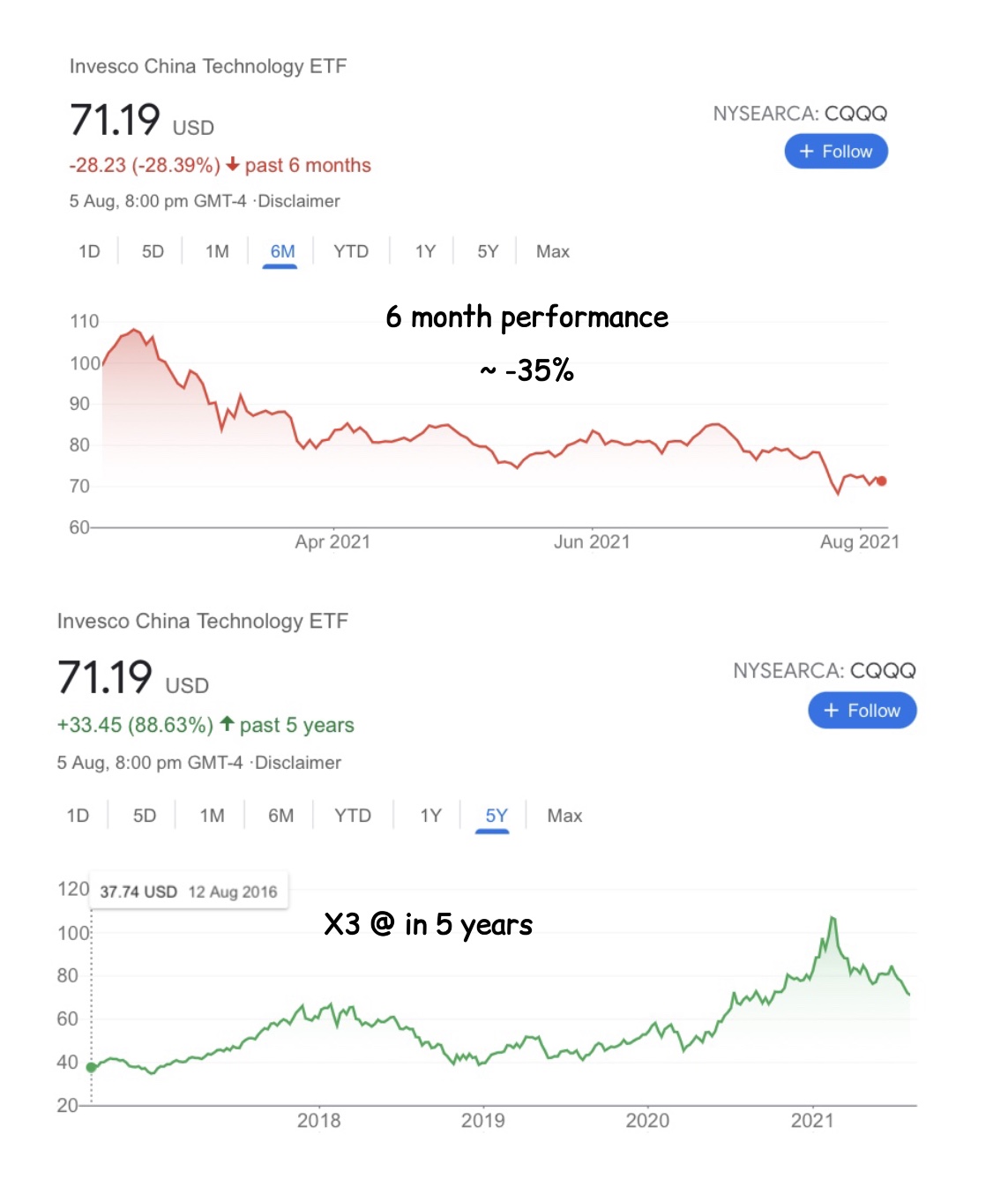The image size is (1008, 1179).
Task: Switch top chart to 1M range
Action: [217, 251]
